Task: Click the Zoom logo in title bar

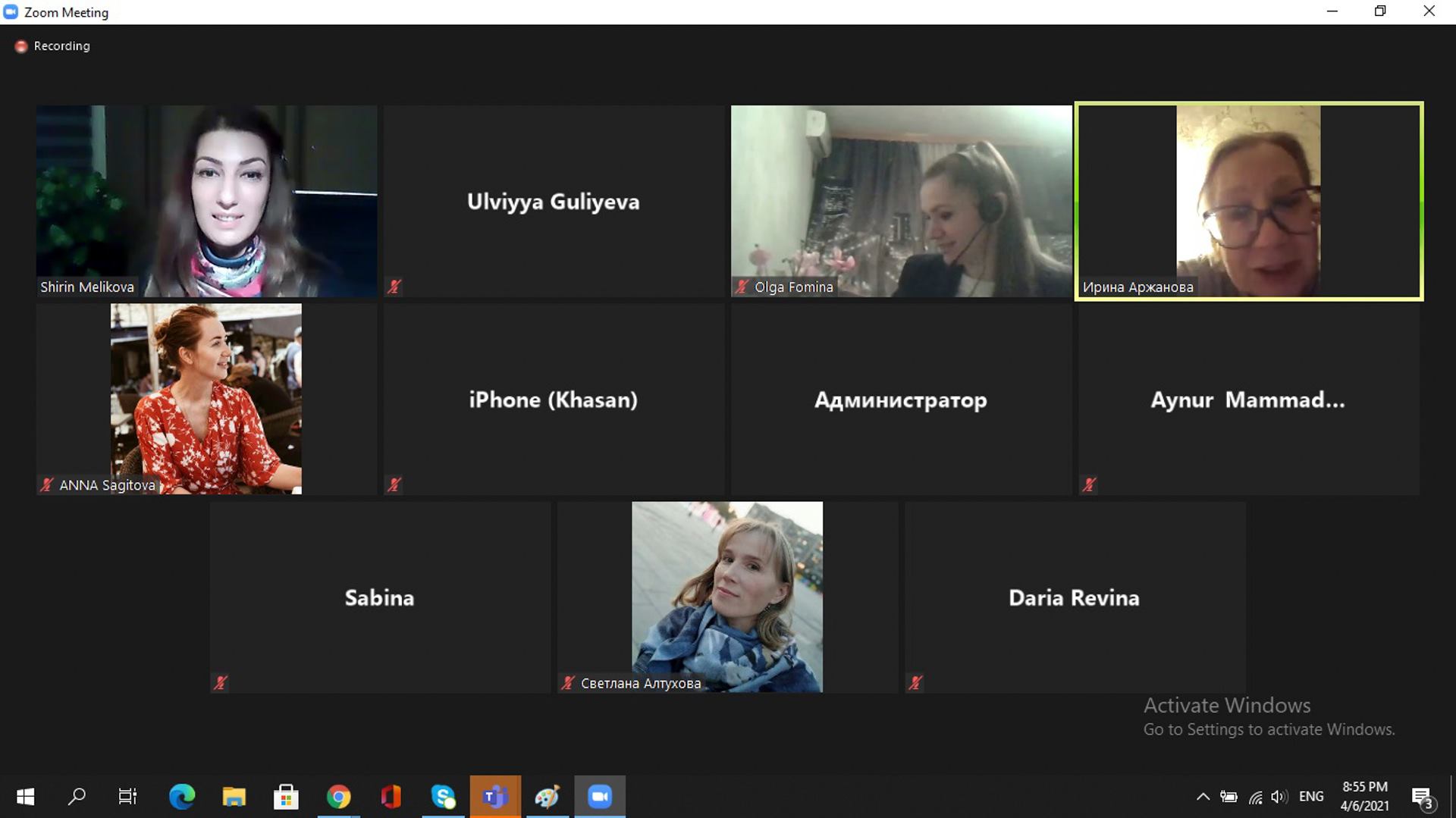Action: (x=11, y=12)
